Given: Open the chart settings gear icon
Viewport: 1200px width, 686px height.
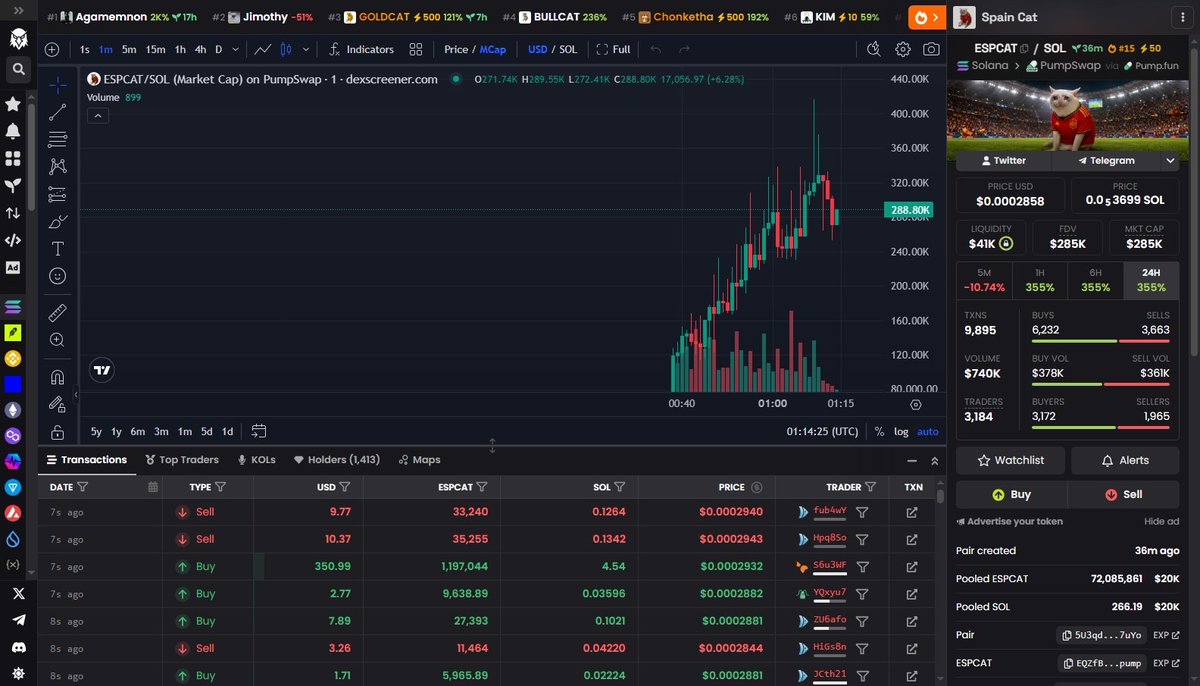Looking at the screenshot, I should point(903,49).
